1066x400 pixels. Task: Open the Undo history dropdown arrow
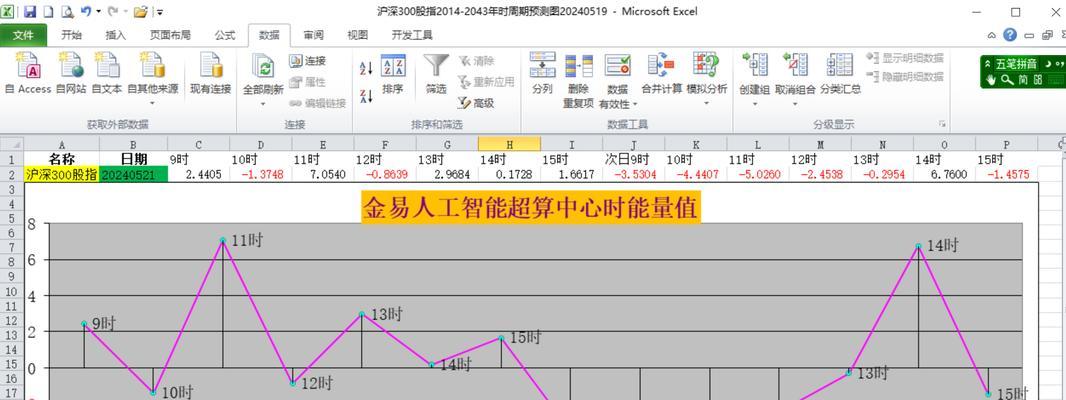[98, 12]
